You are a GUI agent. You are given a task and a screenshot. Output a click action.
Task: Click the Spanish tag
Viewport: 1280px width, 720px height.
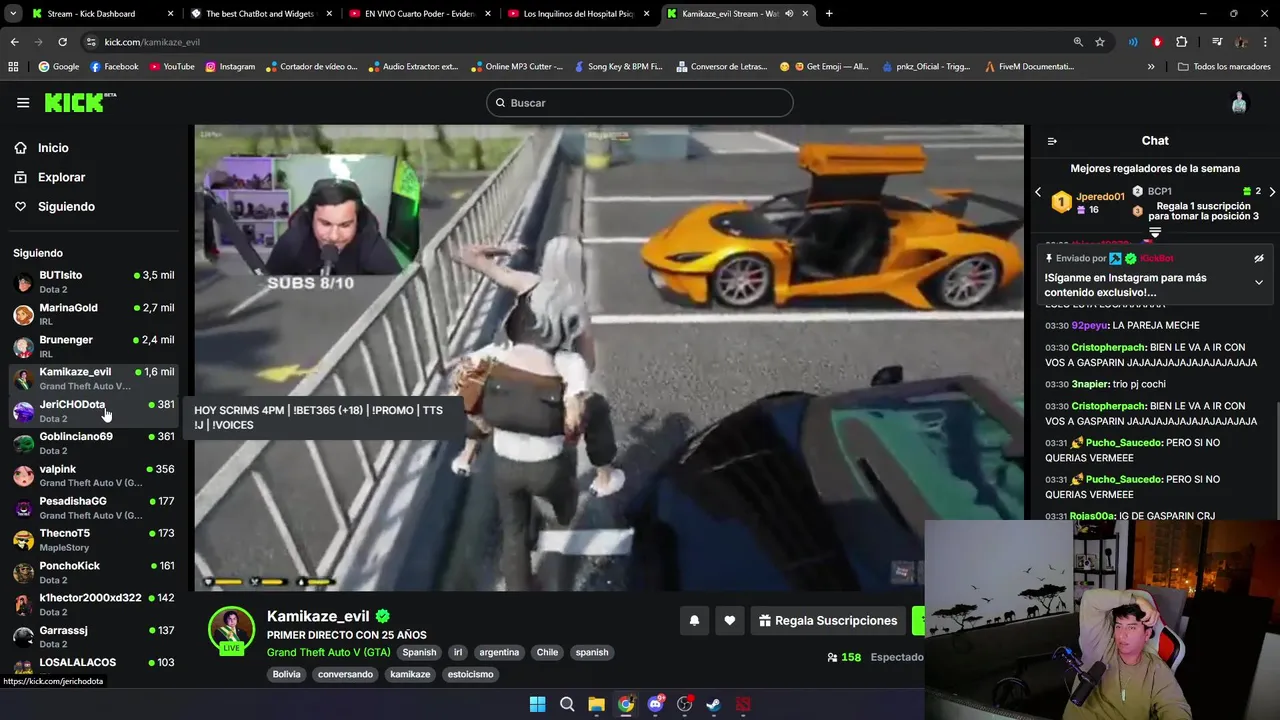[419, 652]
